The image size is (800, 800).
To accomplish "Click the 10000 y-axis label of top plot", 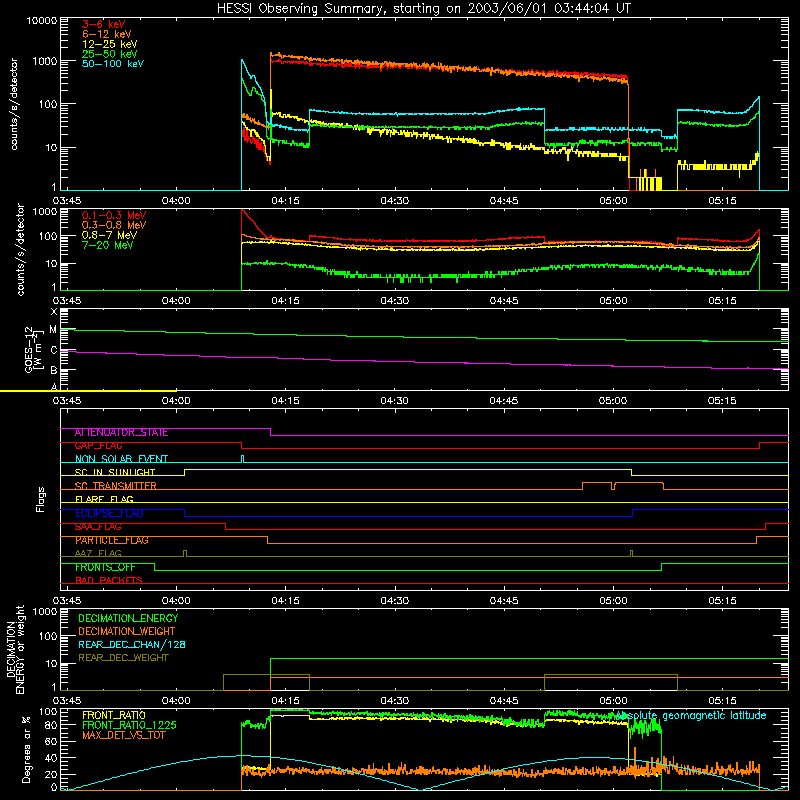I will (42, 21).
